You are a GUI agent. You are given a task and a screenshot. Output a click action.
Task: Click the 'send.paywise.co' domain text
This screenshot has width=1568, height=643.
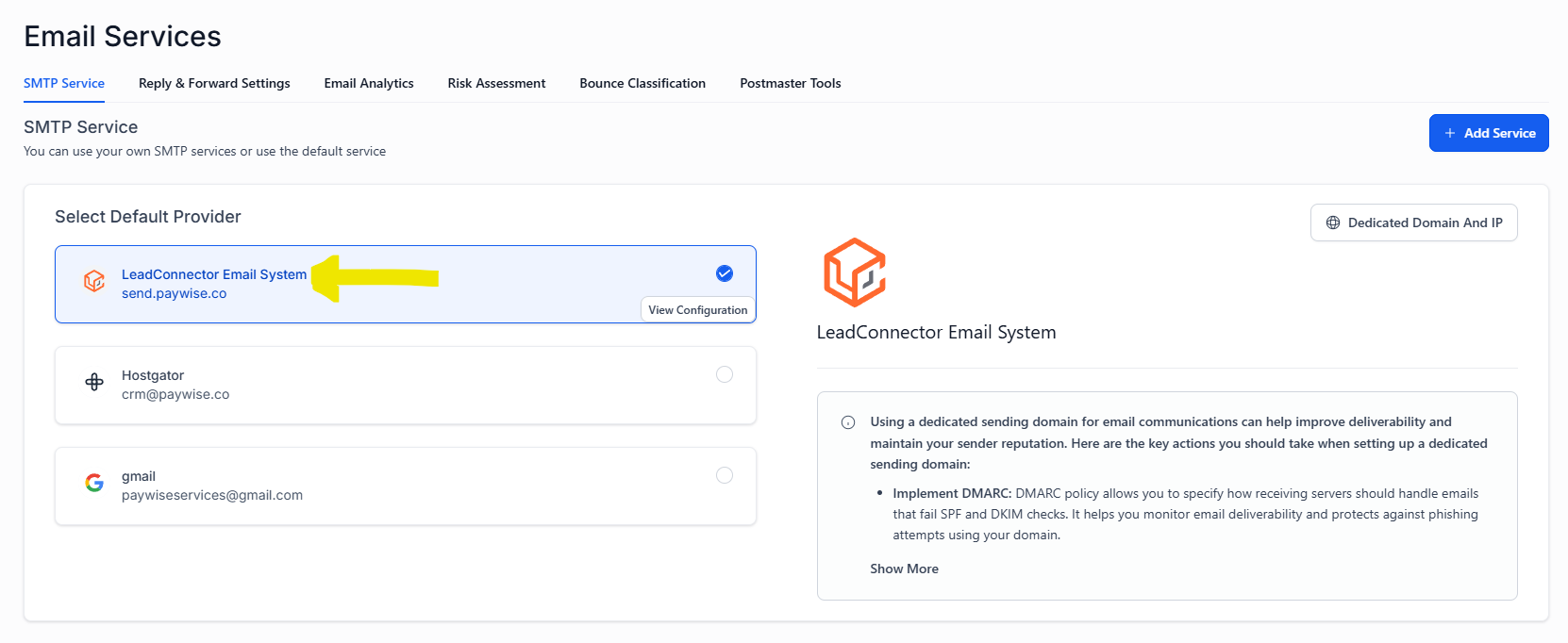tap(174, 293)
